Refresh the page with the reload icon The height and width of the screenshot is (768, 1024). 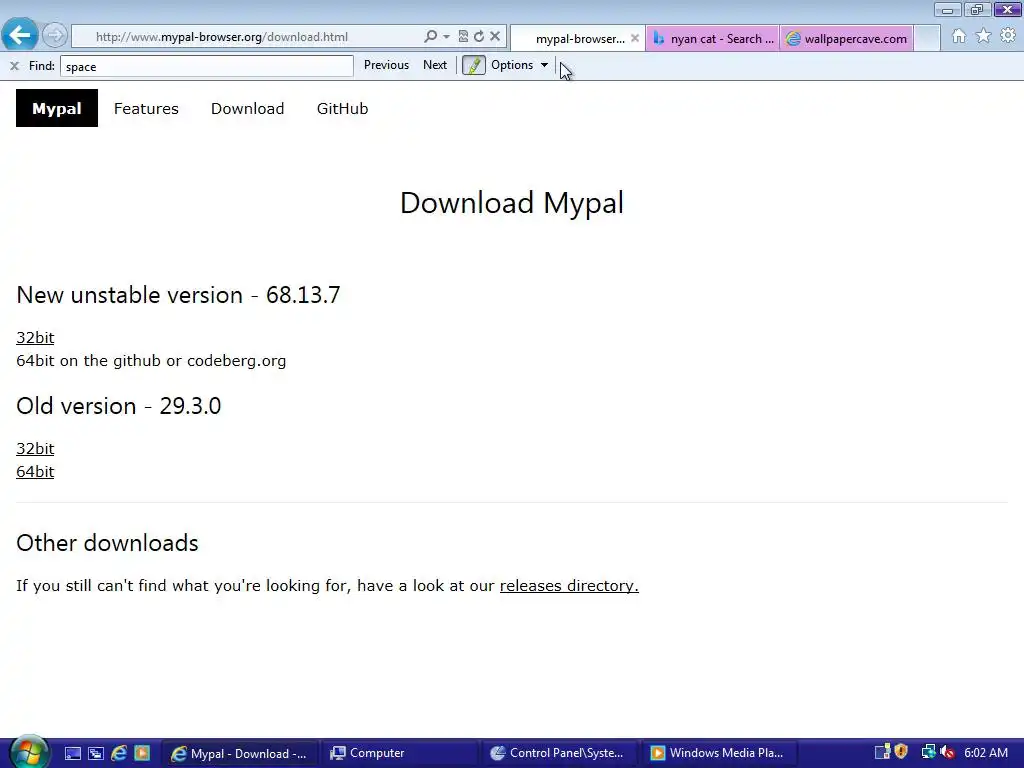pyautogui.click(x=479, y=37)
